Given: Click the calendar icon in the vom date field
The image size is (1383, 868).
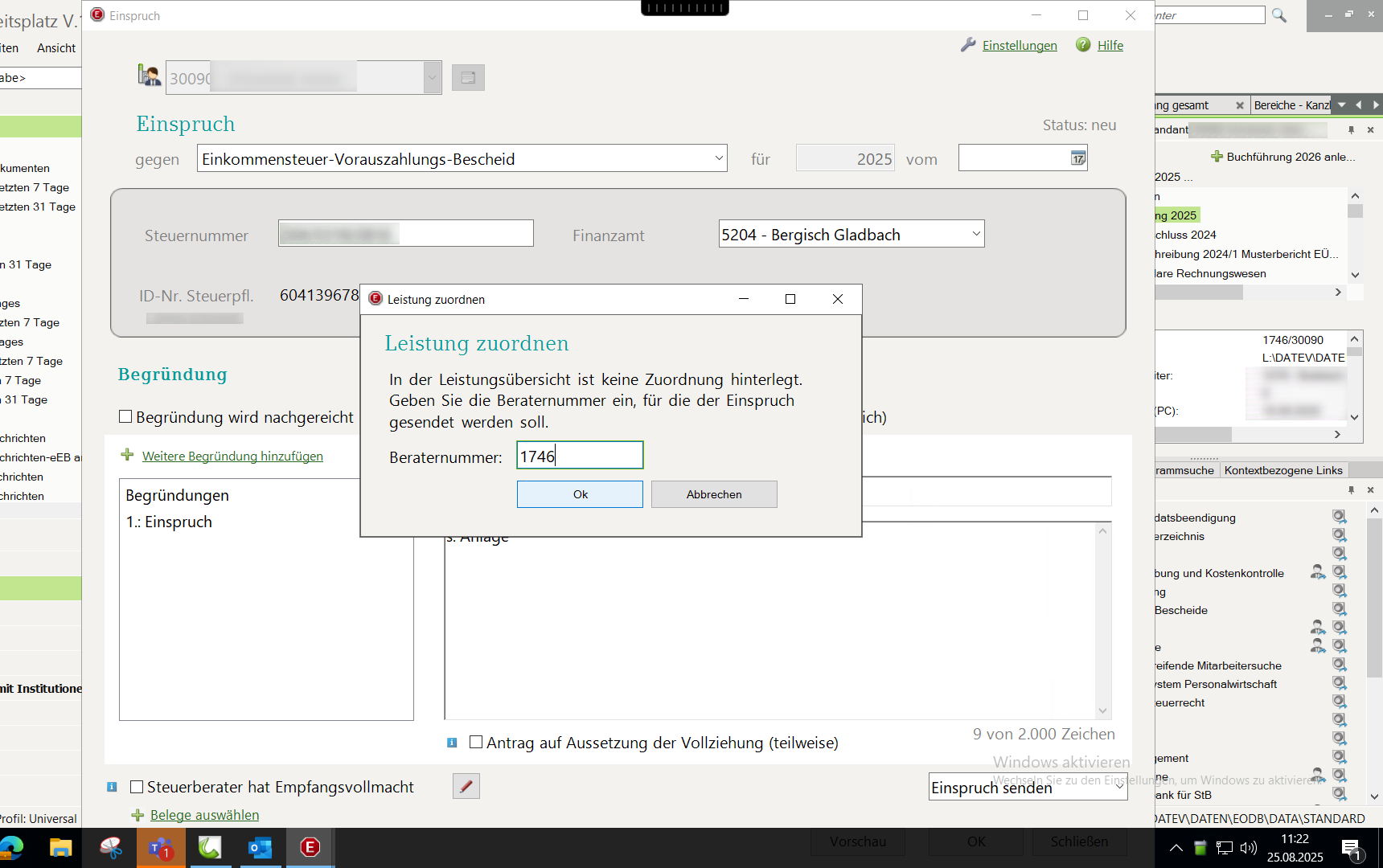Looking at the screenshot, I should tap(1077, 158).
